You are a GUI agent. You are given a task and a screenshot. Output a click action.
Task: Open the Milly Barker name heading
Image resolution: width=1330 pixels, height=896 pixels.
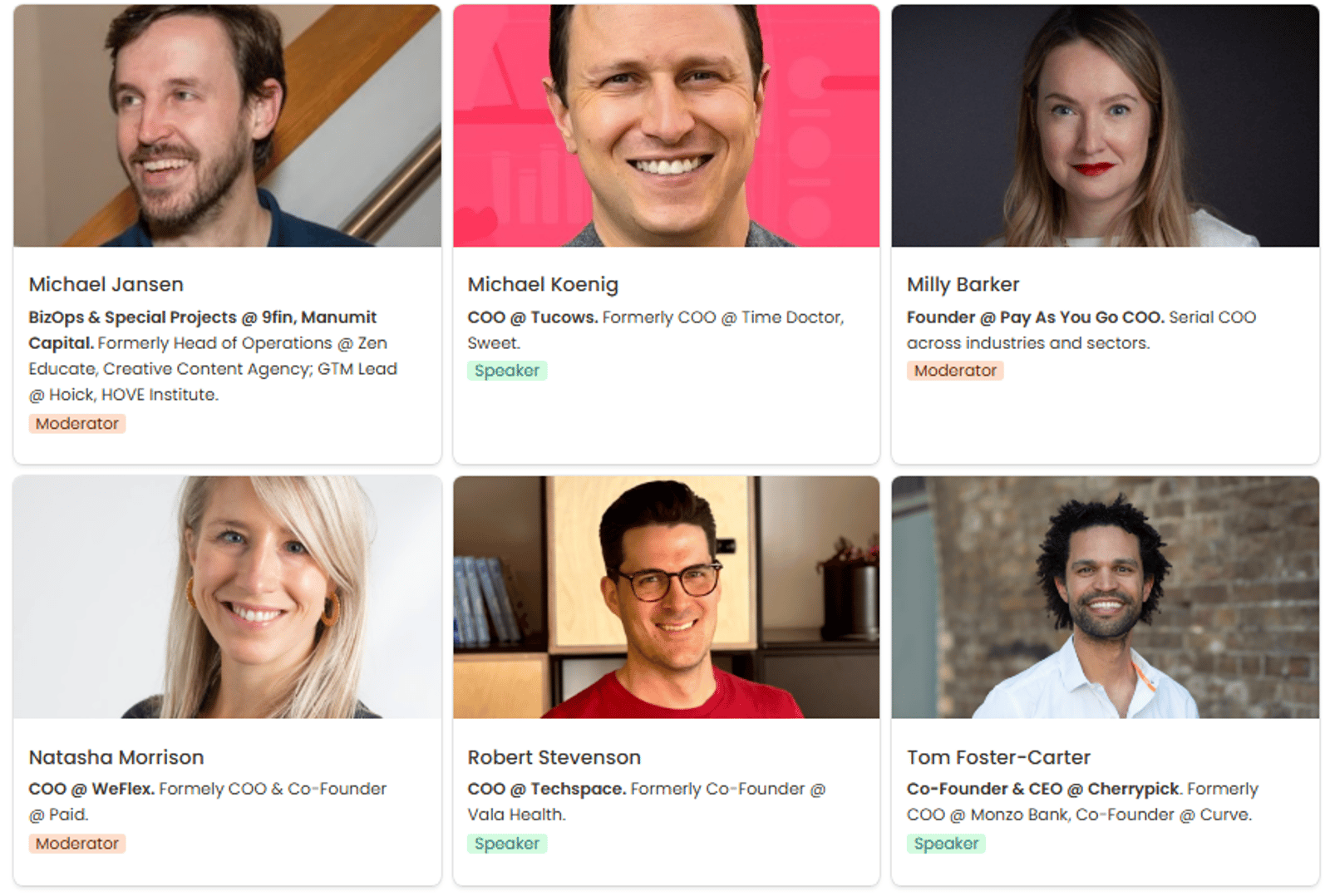963,284
